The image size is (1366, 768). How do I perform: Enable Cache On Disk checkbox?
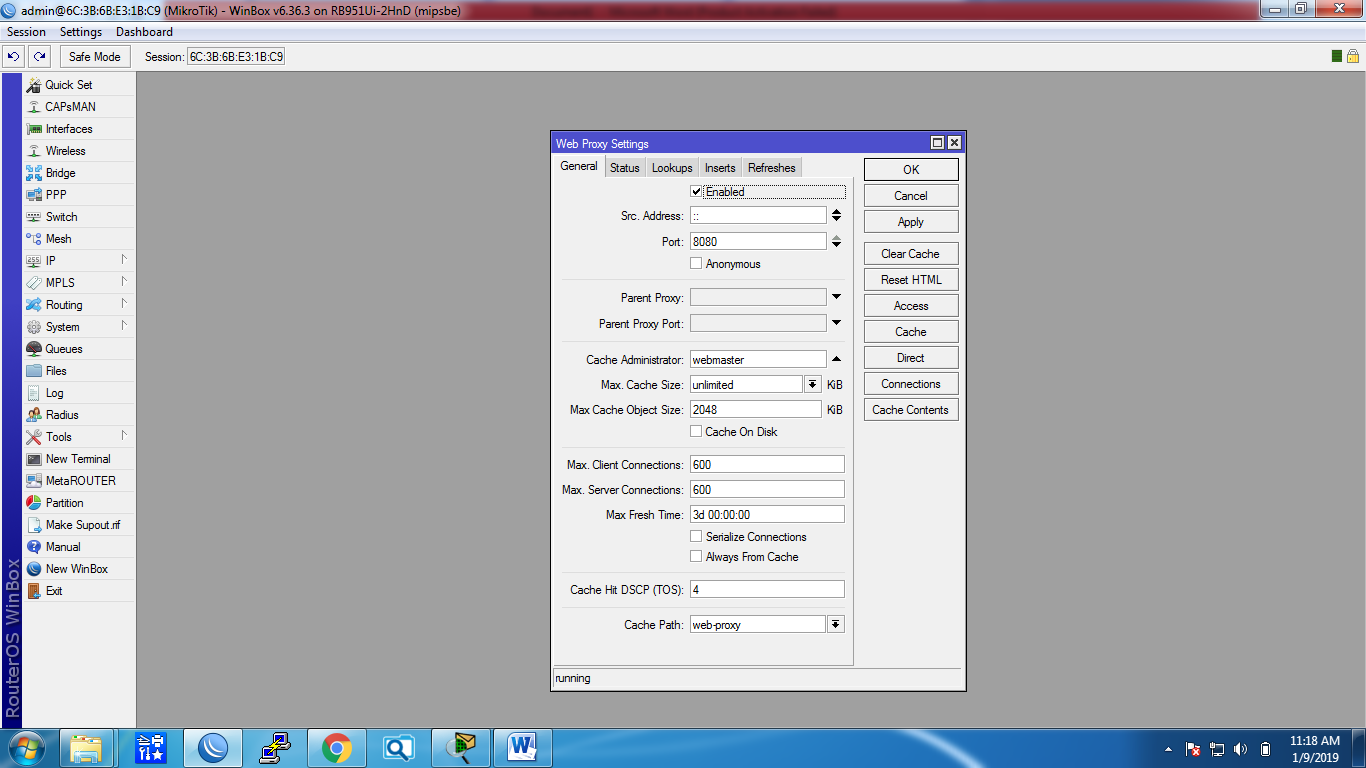(x=697, y=432)
